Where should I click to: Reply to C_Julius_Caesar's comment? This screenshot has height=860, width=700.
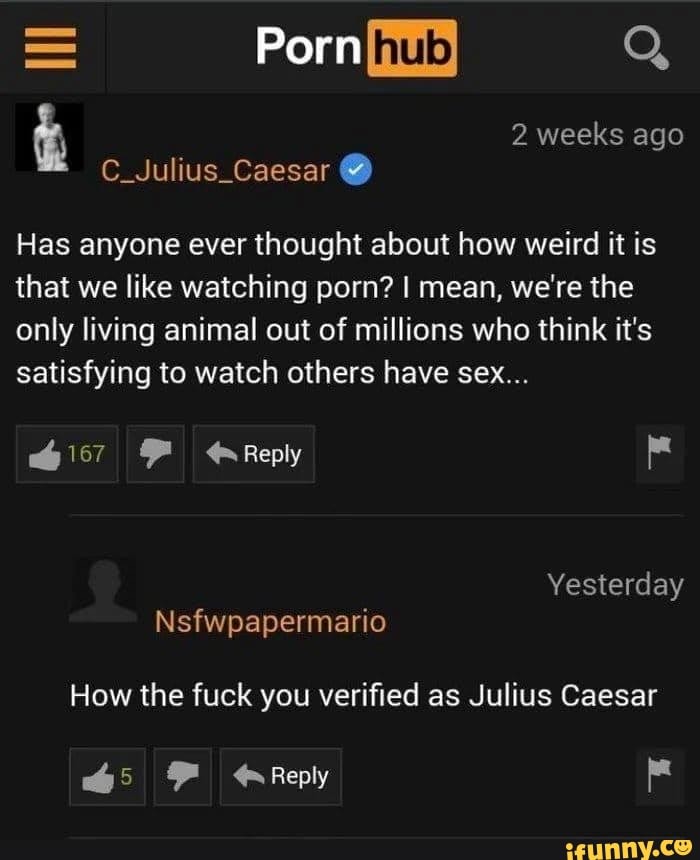coord(253,454)
